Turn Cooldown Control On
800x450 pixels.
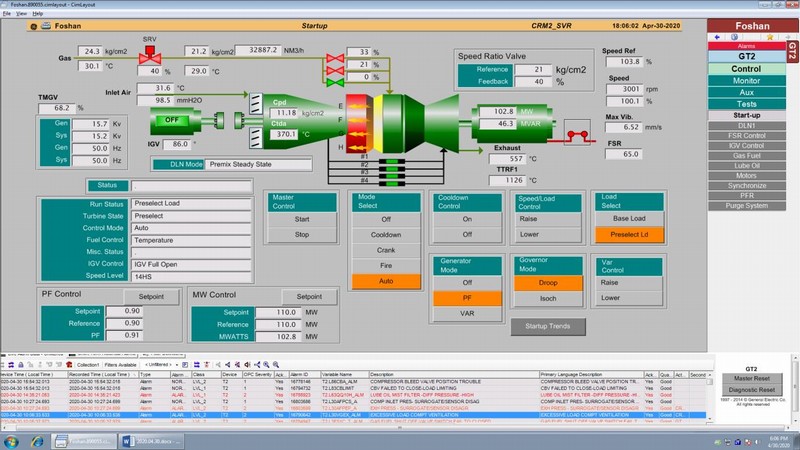(x=467, y=219)
